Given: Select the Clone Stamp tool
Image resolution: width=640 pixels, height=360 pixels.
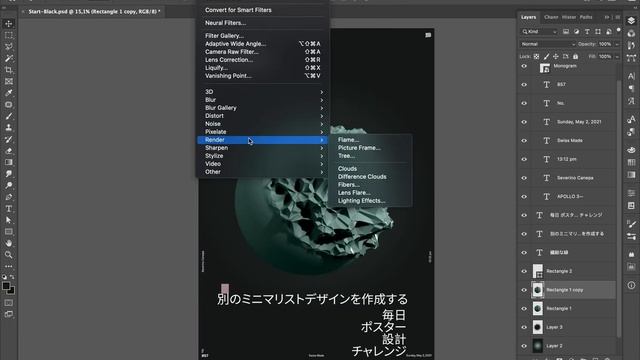Looking at the screenshot, I should coord(9,127).
